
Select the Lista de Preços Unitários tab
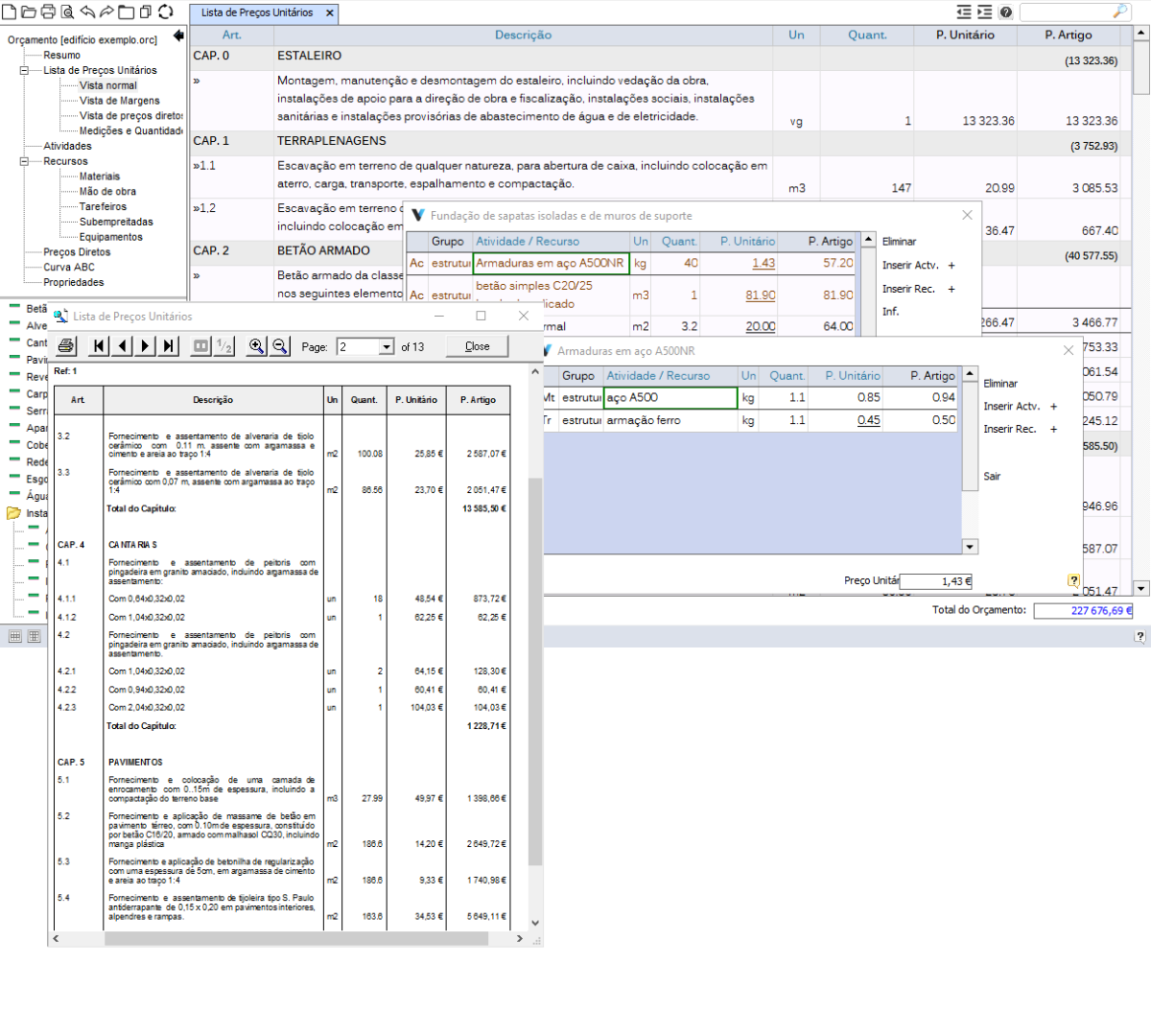[x=257, y=12]
